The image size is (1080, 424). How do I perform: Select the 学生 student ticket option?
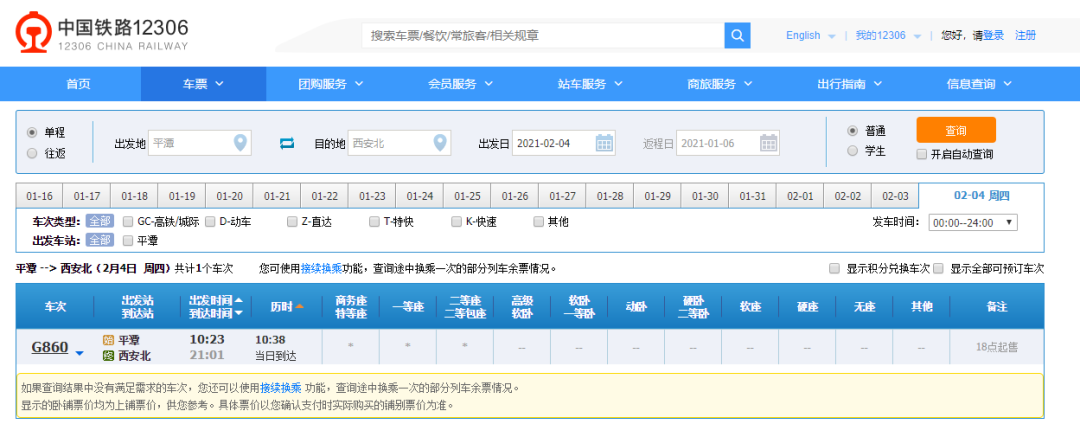point(852,151)
